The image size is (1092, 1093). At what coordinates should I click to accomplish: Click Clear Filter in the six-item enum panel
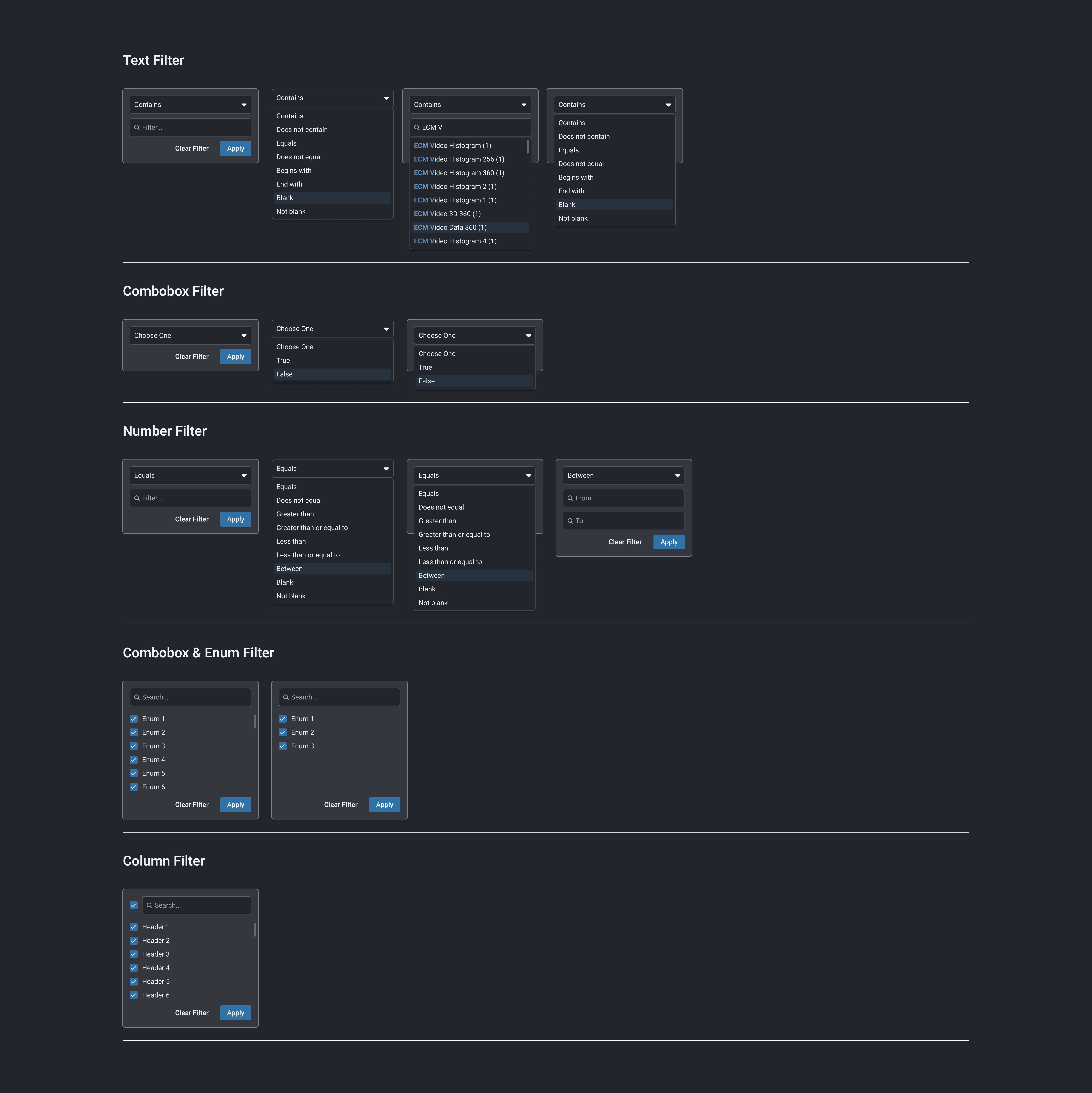[x=192, y=805]
